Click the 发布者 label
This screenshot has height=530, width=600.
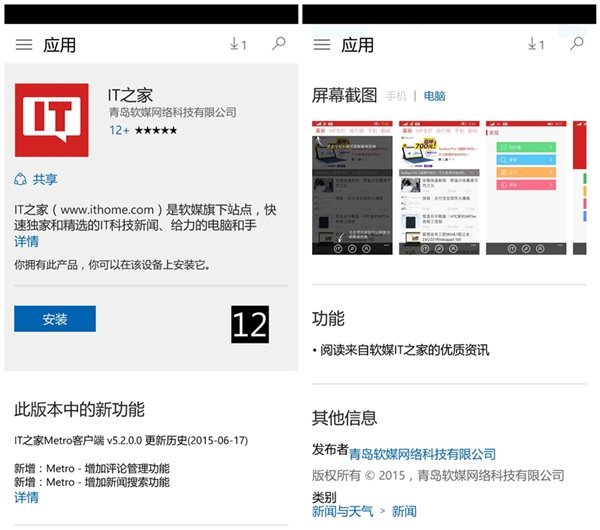point(330,450)
